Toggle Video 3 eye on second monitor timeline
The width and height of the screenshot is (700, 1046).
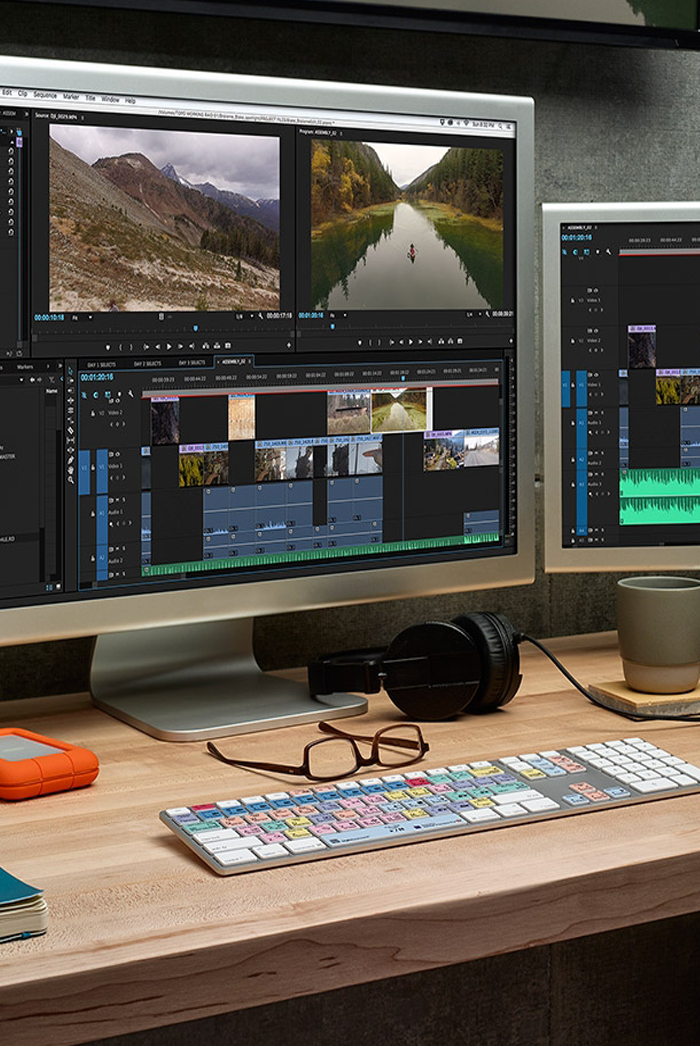tap(596, 290)
